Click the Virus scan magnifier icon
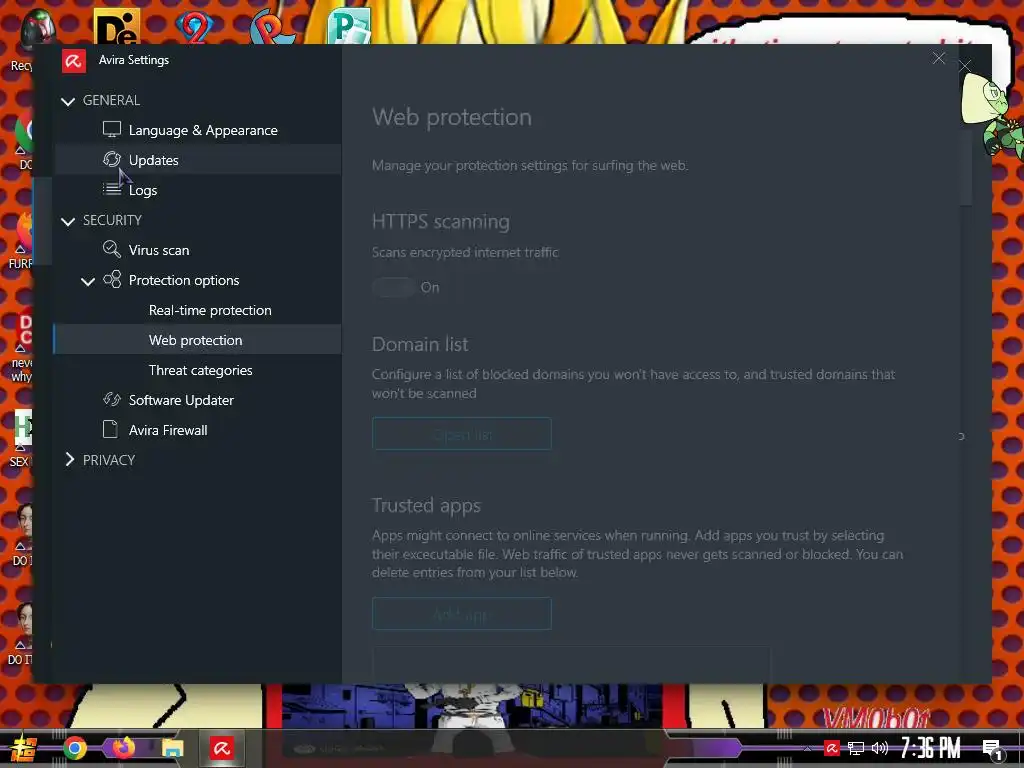 click(x=112, y=249)
